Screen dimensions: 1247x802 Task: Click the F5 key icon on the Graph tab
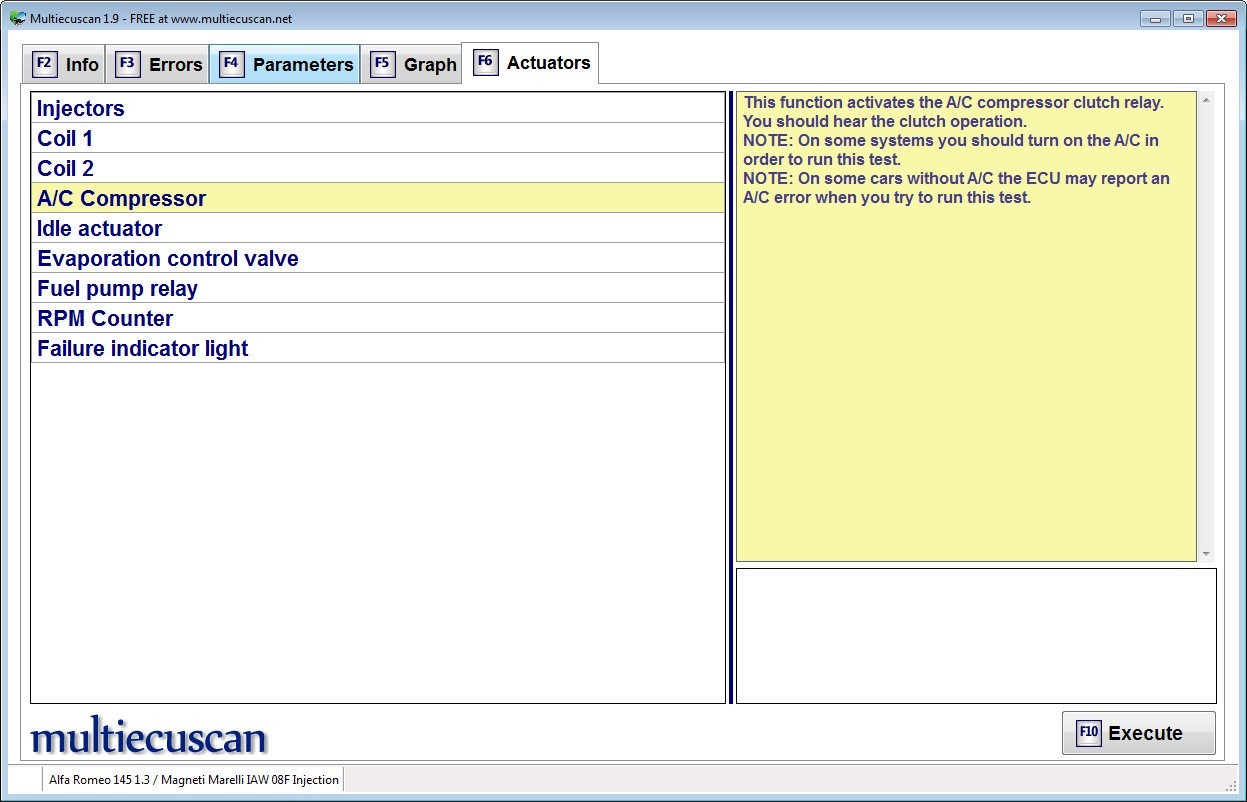point(381,63)
